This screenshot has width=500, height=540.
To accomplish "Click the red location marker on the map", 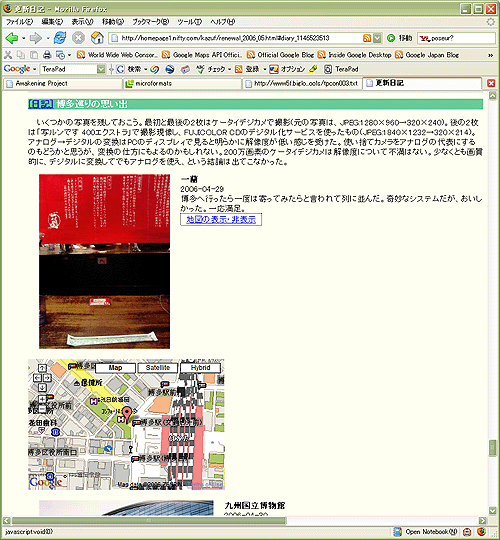I will click(127, 414).
